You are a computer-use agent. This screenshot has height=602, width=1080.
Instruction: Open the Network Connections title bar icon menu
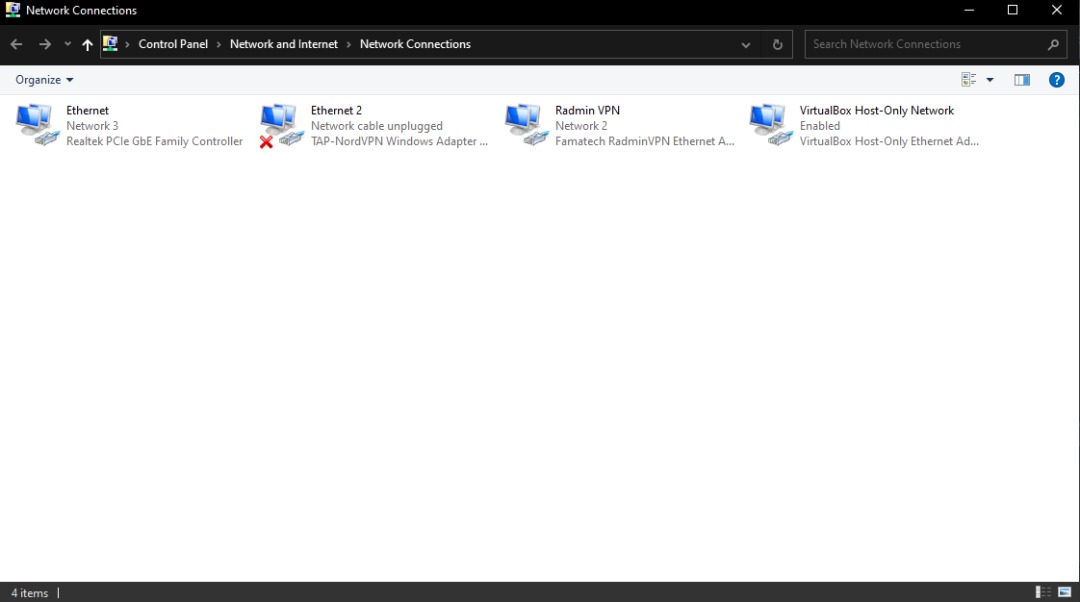click(x=12, y=10)
